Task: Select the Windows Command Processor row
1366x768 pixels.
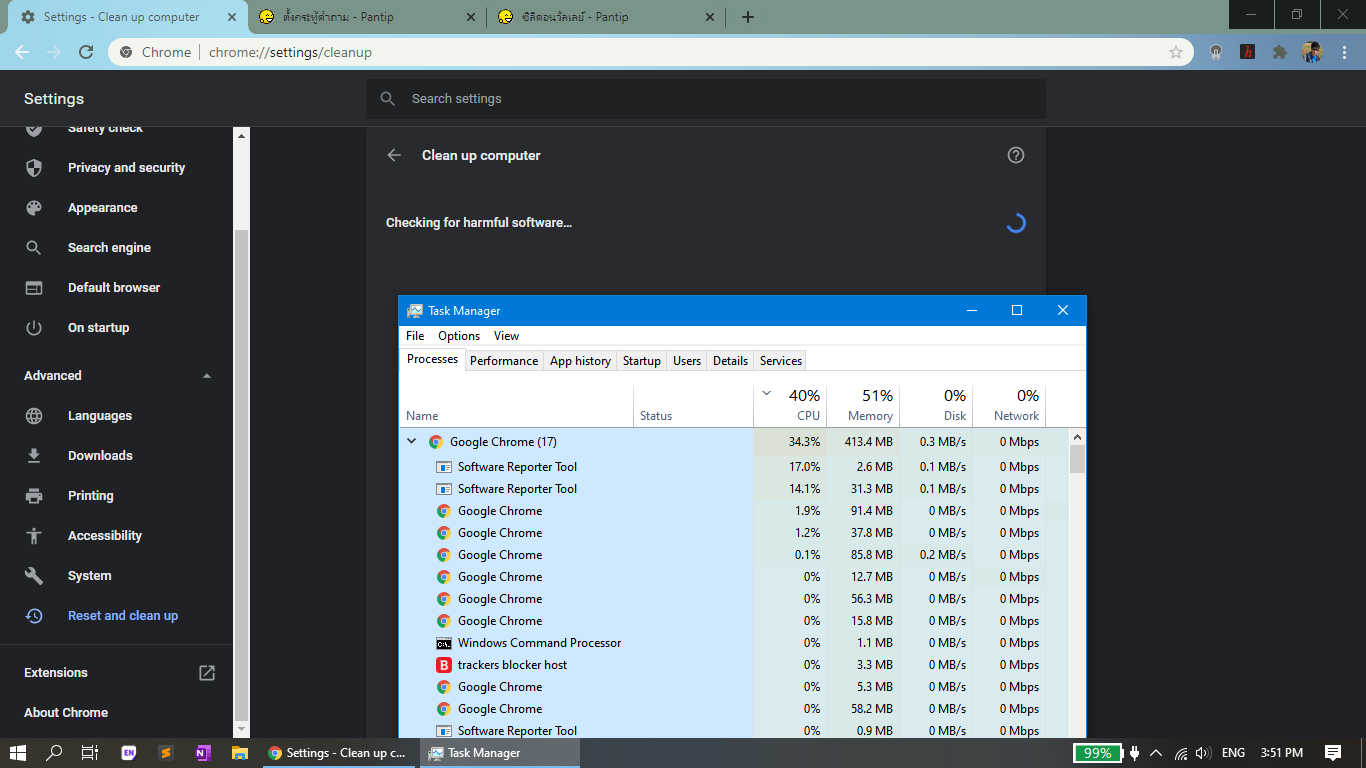Action: (734, 643)
